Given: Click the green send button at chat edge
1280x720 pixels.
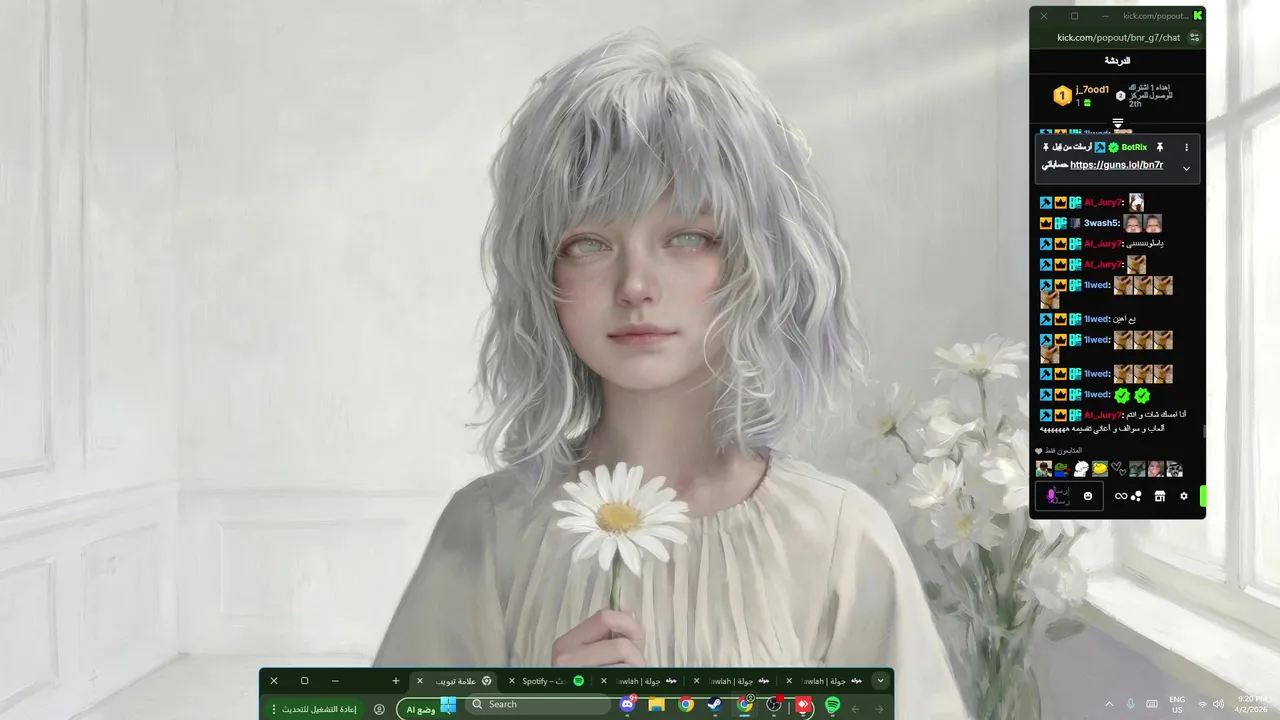Looking at the screenshot, I should click(1203, 496).
